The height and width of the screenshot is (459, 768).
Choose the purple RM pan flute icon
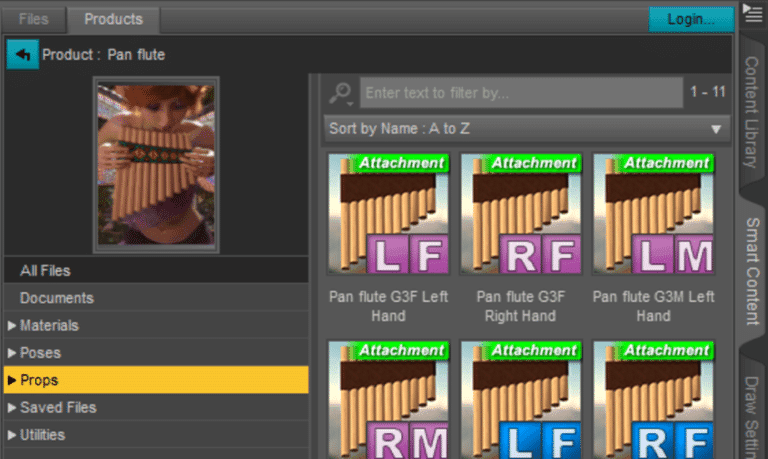click(388, 400)
